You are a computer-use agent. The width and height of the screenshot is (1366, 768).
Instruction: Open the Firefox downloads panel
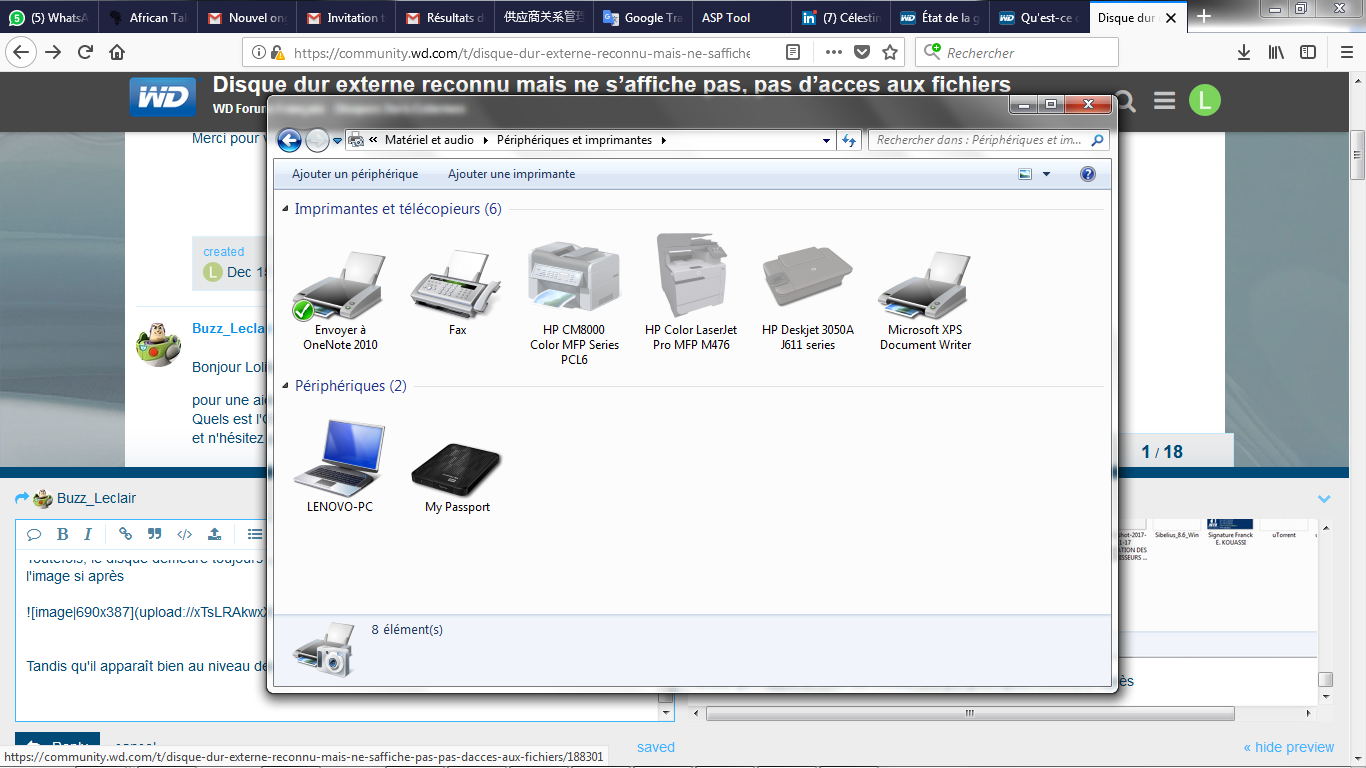click(x=1244, y=52)
